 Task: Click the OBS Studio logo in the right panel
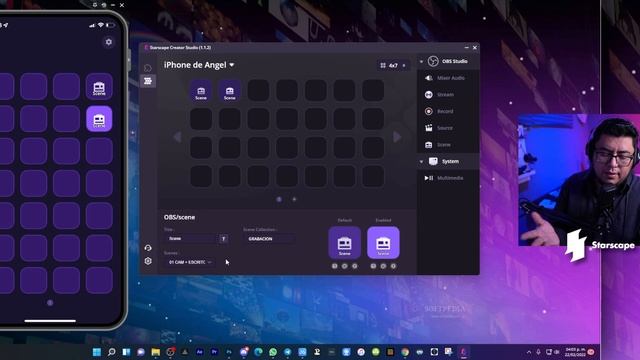coord(433,61)
